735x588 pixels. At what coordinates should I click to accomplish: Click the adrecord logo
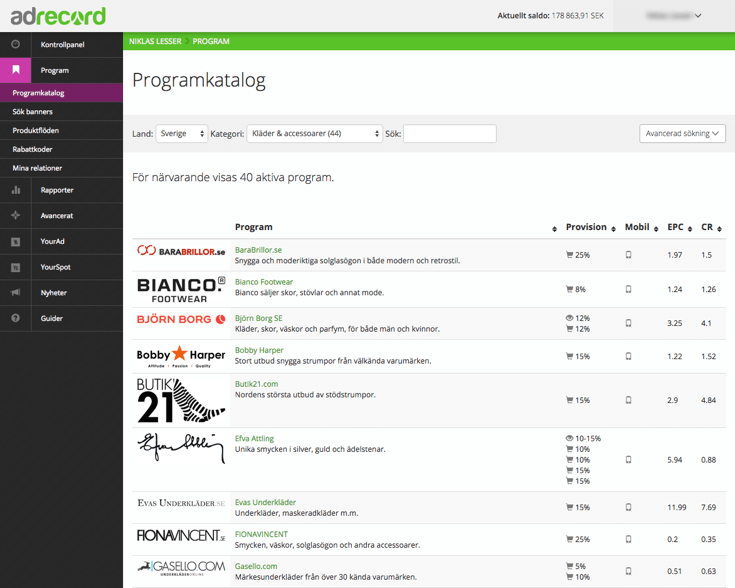58,16
